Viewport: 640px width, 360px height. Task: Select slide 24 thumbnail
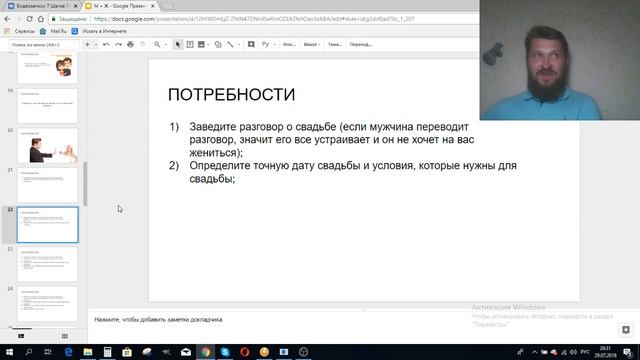[47, 304]
